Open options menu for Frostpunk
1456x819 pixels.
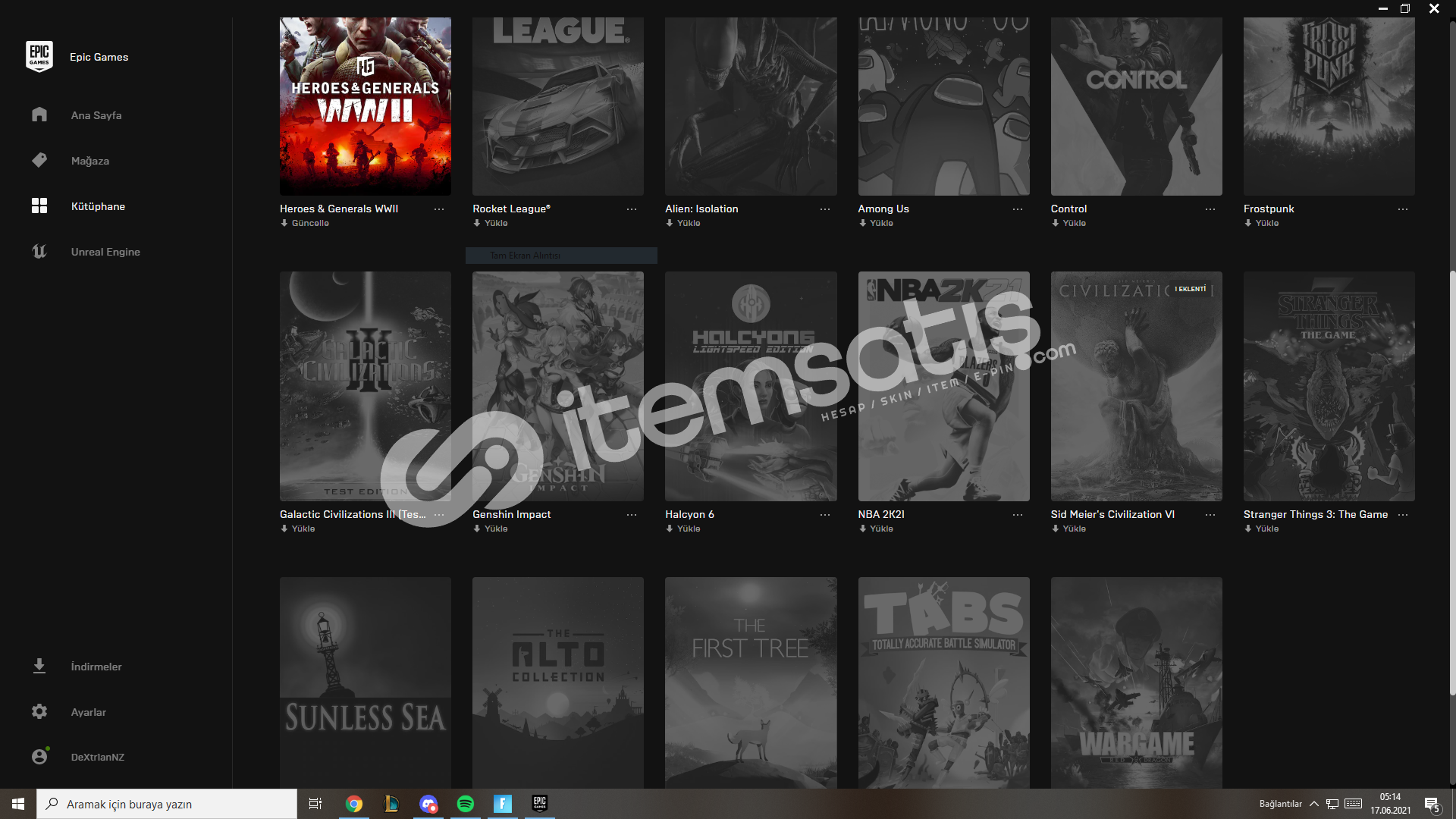tap(1403, 209)
